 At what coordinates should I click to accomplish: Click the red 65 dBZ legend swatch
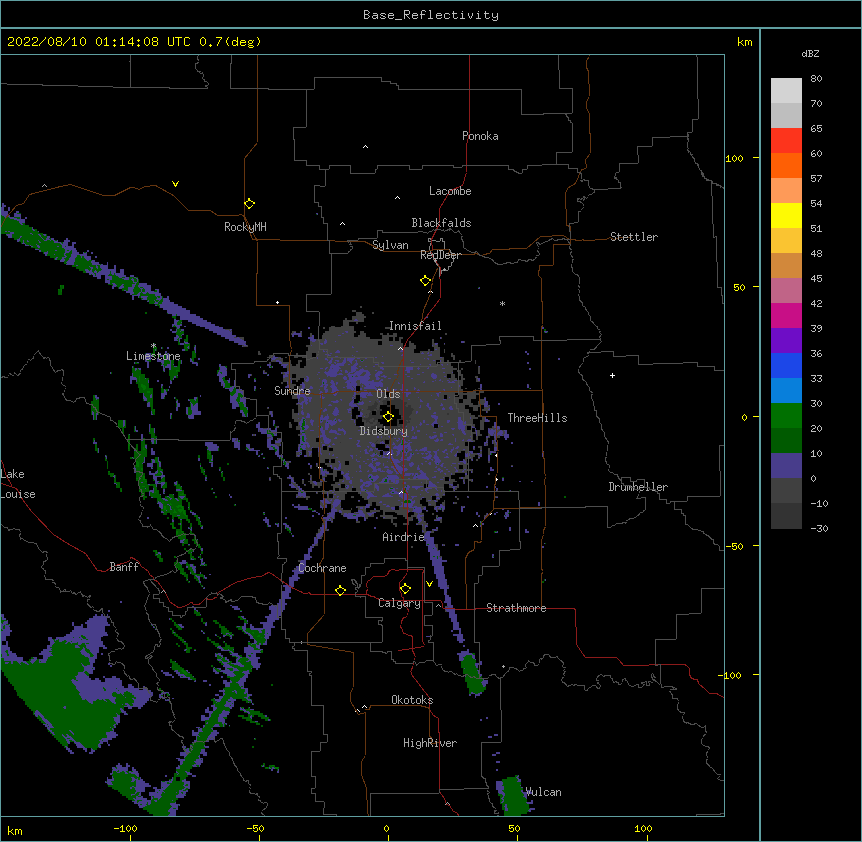786,140
